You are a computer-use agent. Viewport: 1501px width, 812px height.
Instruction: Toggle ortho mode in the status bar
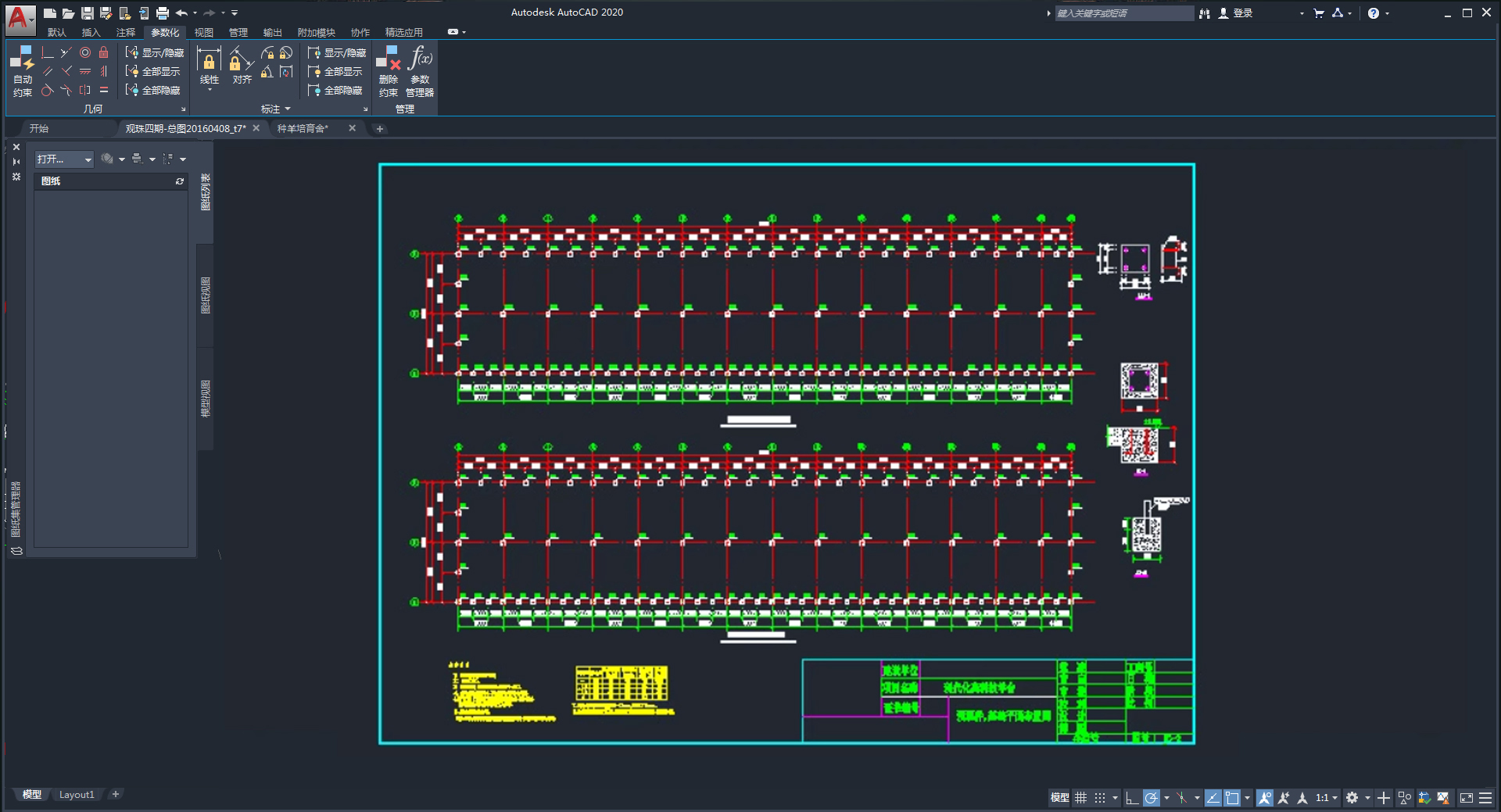click(1131, 798)
